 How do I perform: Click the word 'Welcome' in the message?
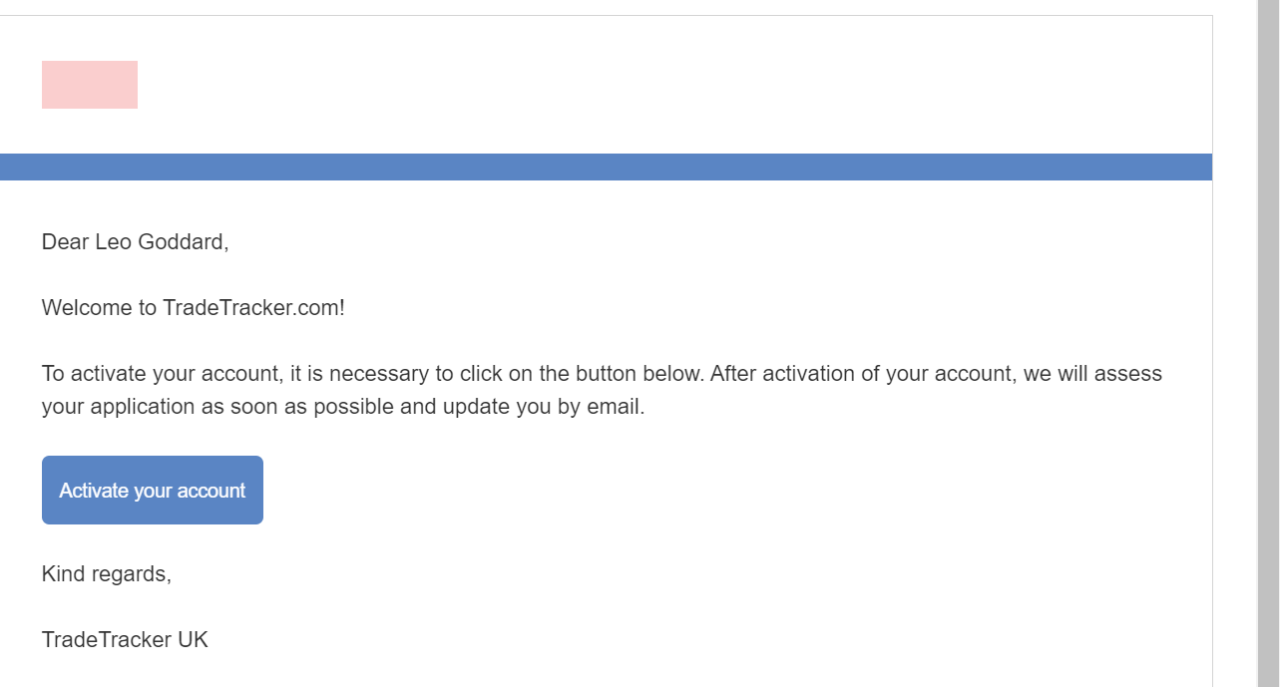(85, 308)
